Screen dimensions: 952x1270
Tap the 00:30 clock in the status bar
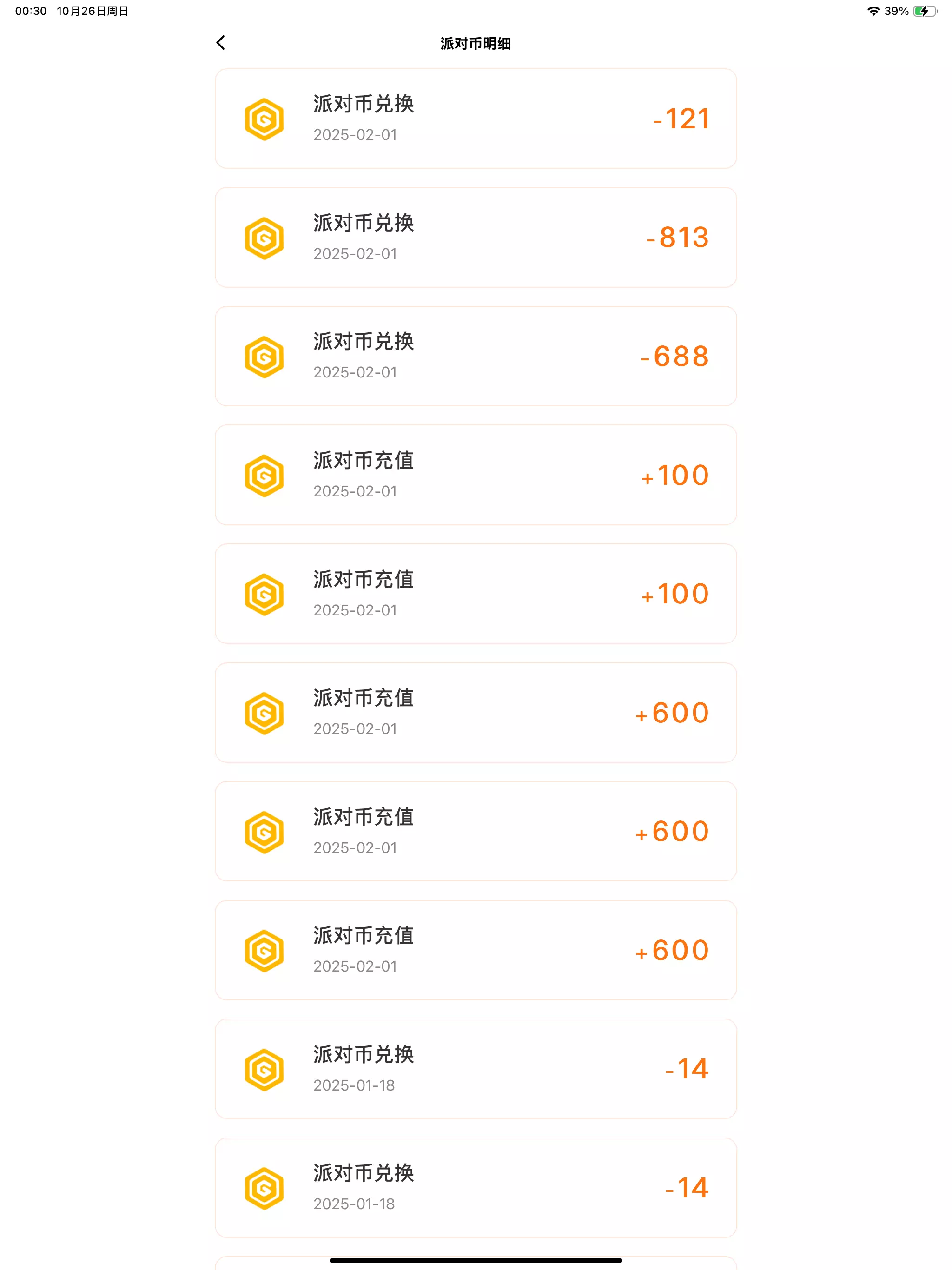click(x=31, y=11)
